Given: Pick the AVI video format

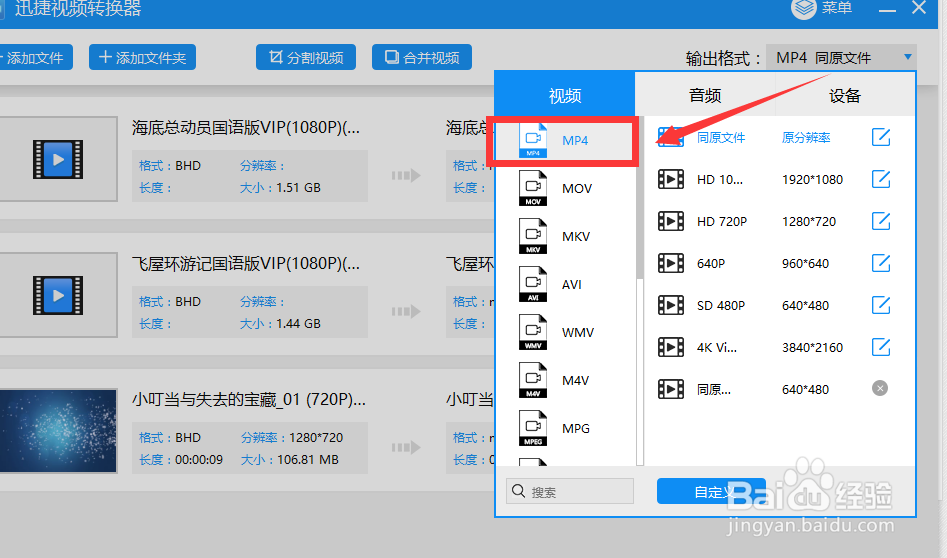Looking at the screenshot, I should [565, 284].
